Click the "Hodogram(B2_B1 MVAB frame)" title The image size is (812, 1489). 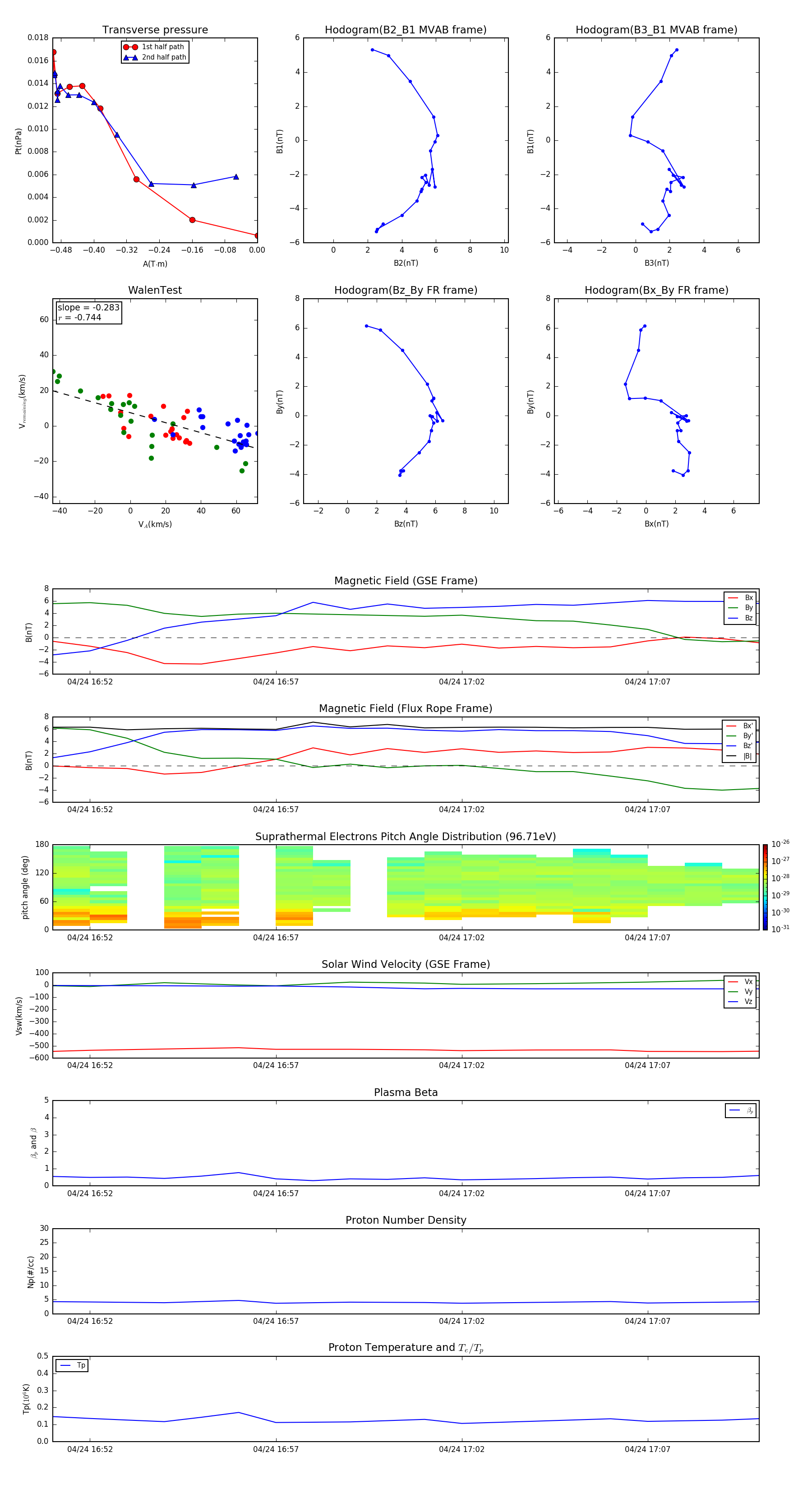[406, 30]
